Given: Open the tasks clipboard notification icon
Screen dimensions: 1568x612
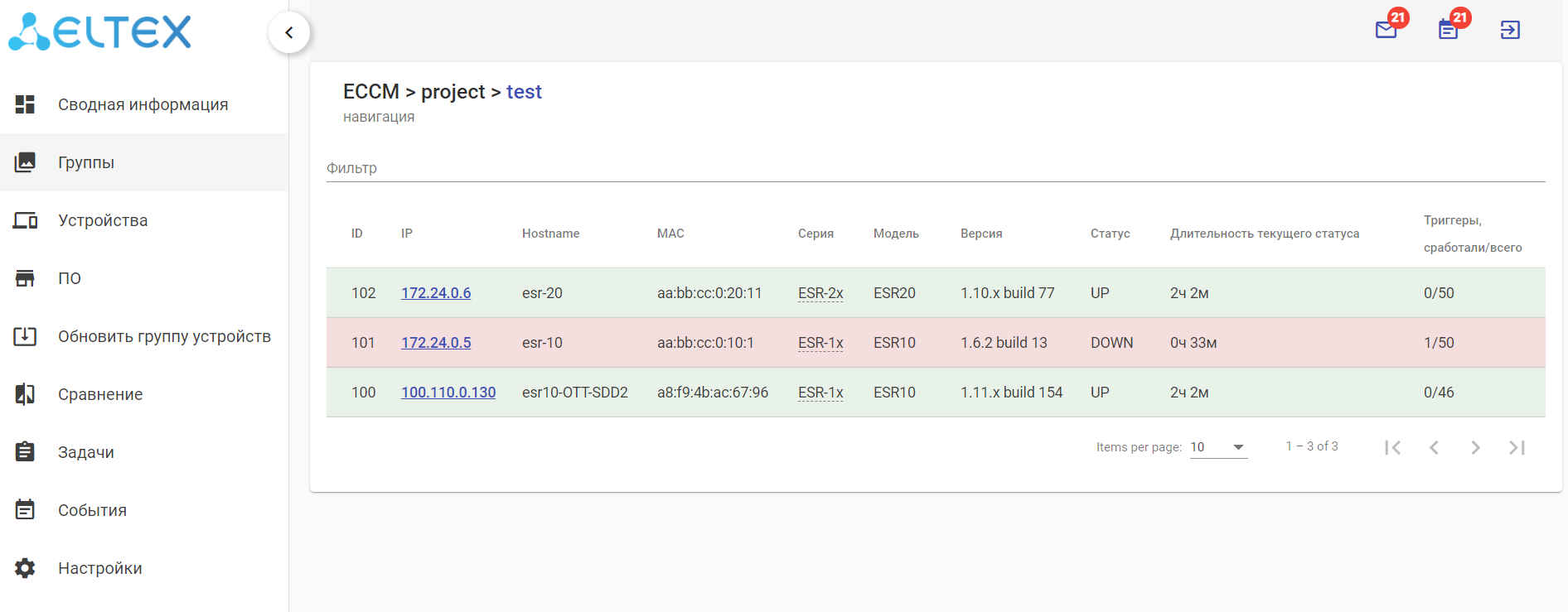Looking at the screenshot, I should coord(1448,31).
